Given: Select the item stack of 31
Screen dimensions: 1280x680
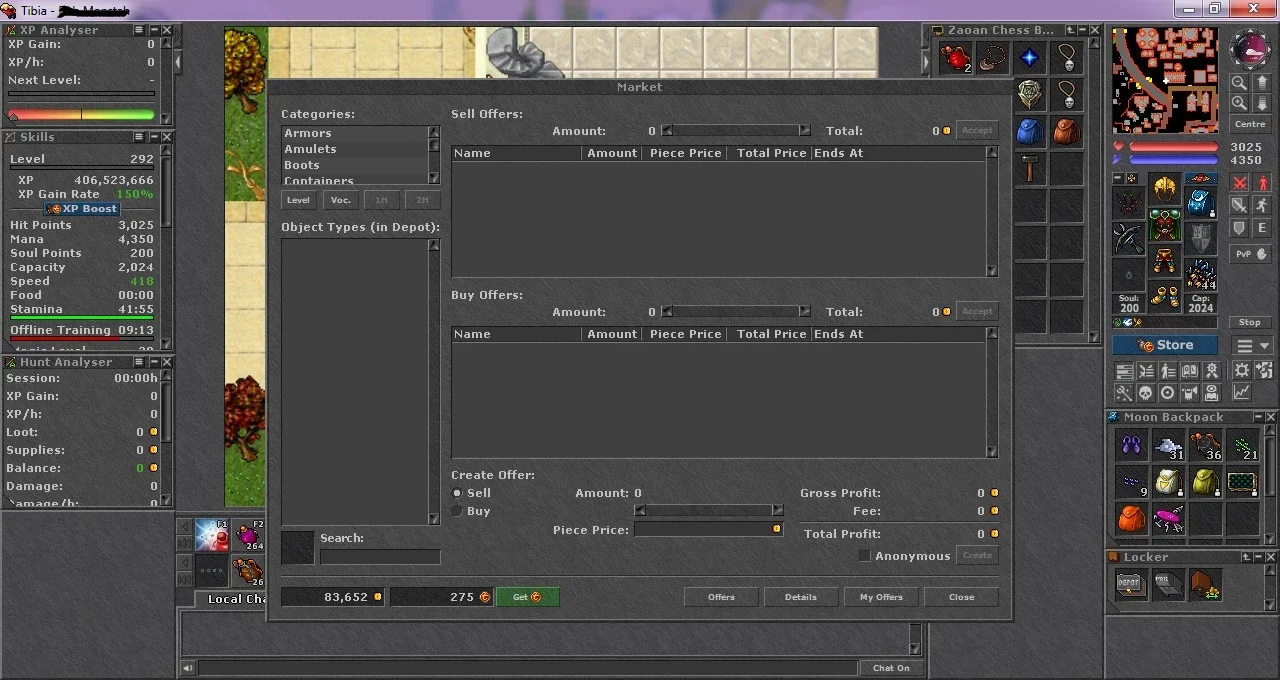Looking at the screenshot, I should pos(1168,444).
